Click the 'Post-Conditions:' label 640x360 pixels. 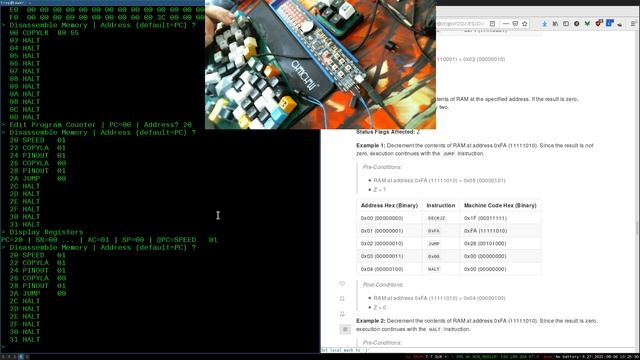(x=383, y=284)
